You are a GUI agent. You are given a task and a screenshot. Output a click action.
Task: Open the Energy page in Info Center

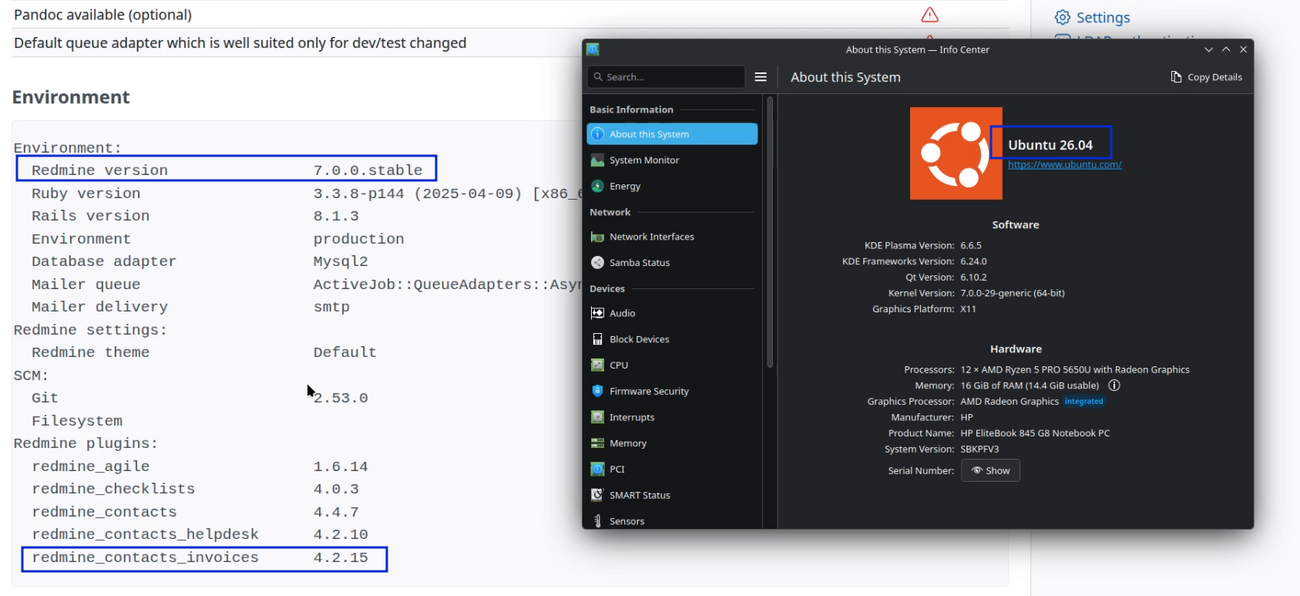(672, 186)
